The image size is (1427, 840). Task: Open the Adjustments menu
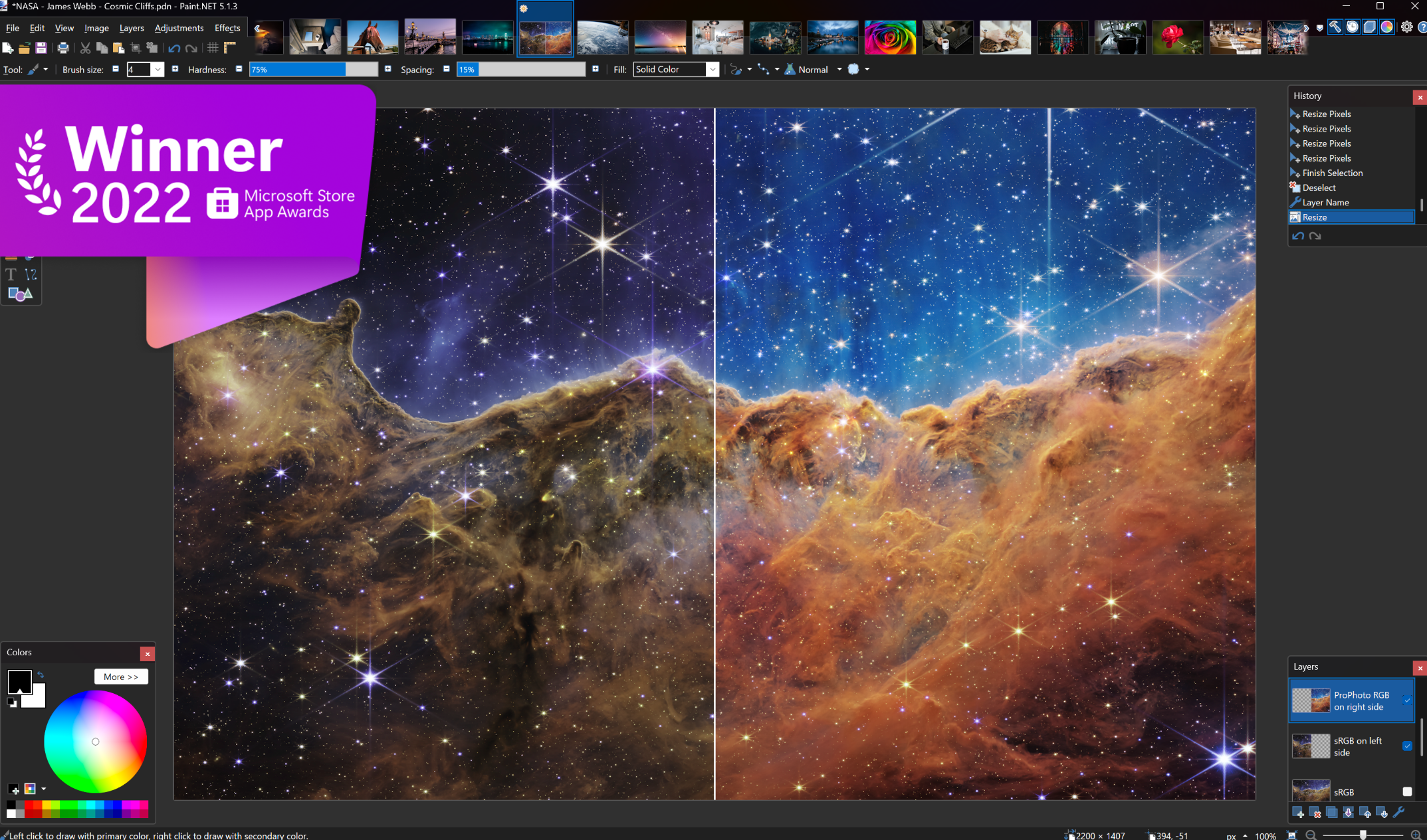[179, 28]
